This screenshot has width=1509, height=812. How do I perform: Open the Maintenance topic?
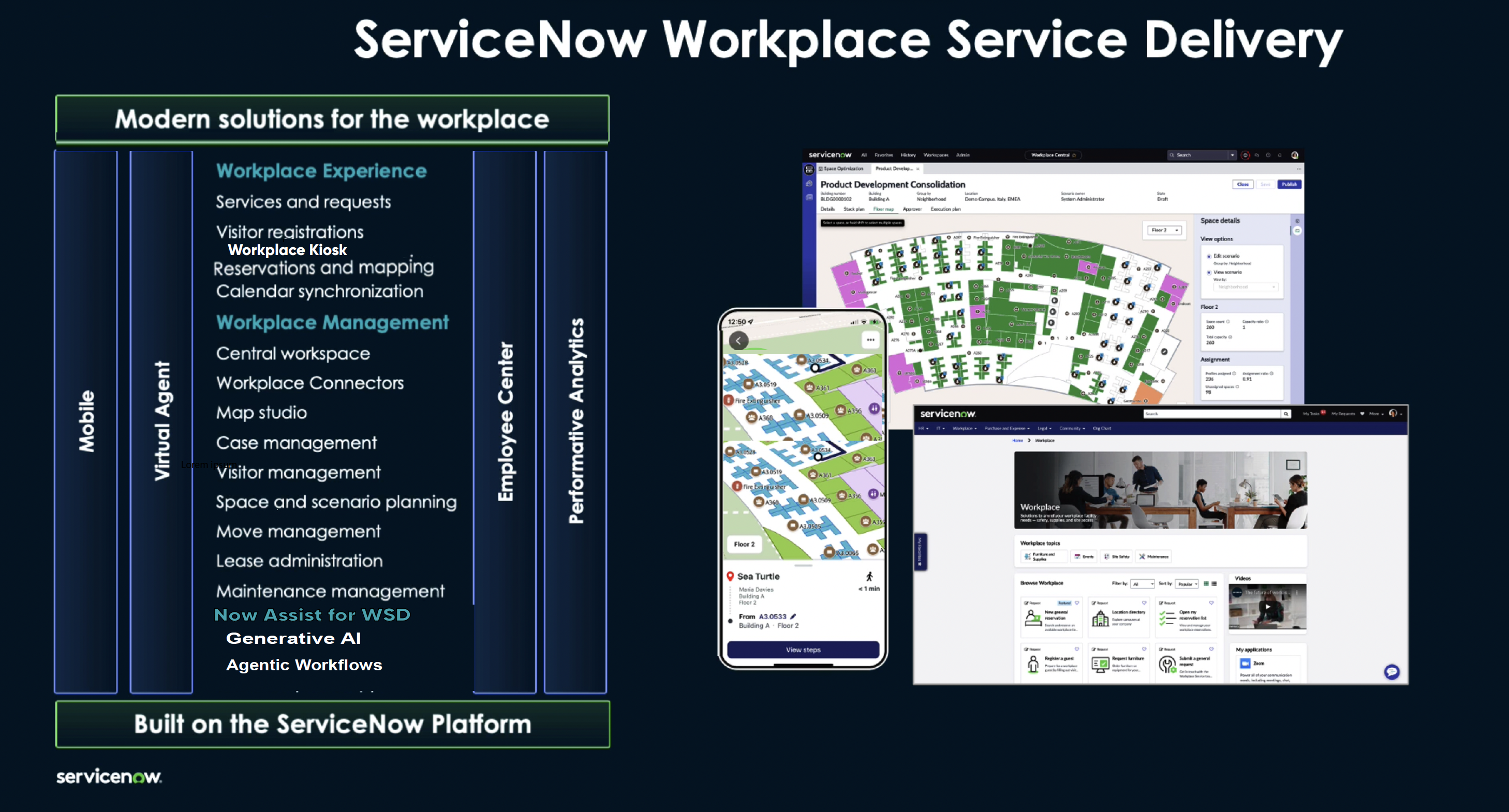point(1153,557)
